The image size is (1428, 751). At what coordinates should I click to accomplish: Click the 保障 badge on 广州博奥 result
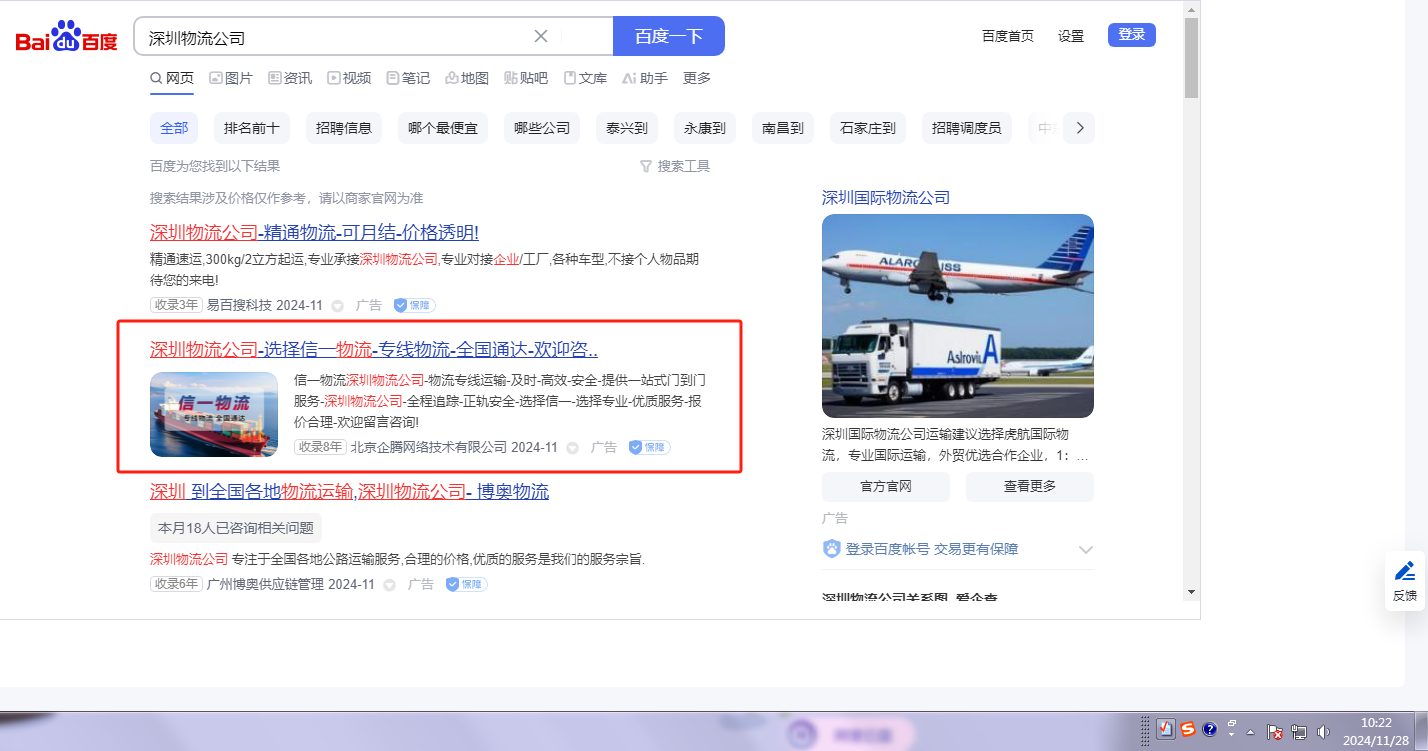(x=467, y=584)
